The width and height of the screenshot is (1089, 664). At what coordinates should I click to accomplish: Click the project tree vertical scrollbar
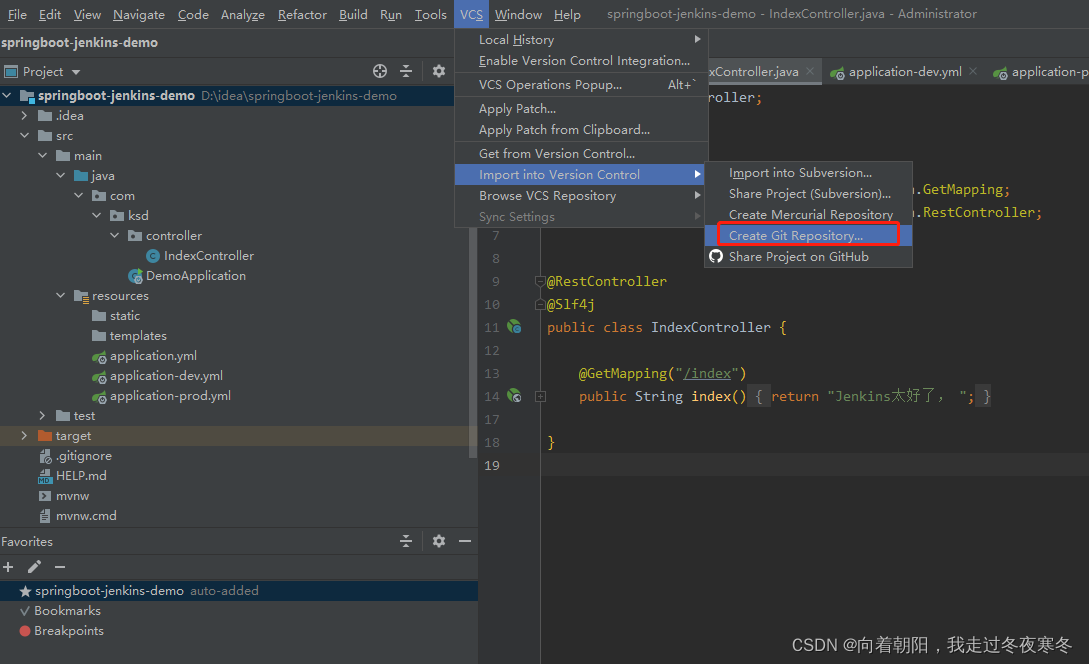(x=473, y=342)
